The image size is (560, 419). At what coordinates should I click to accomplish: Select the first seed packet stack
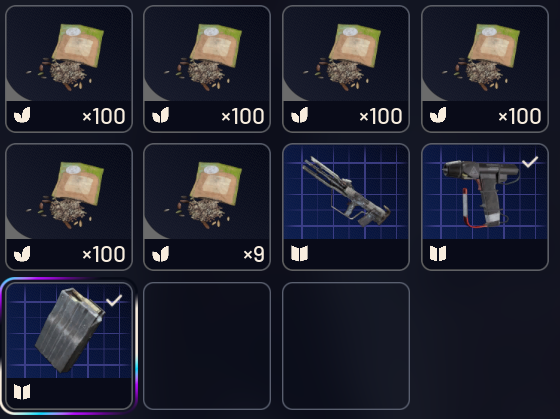pos(69,69)
